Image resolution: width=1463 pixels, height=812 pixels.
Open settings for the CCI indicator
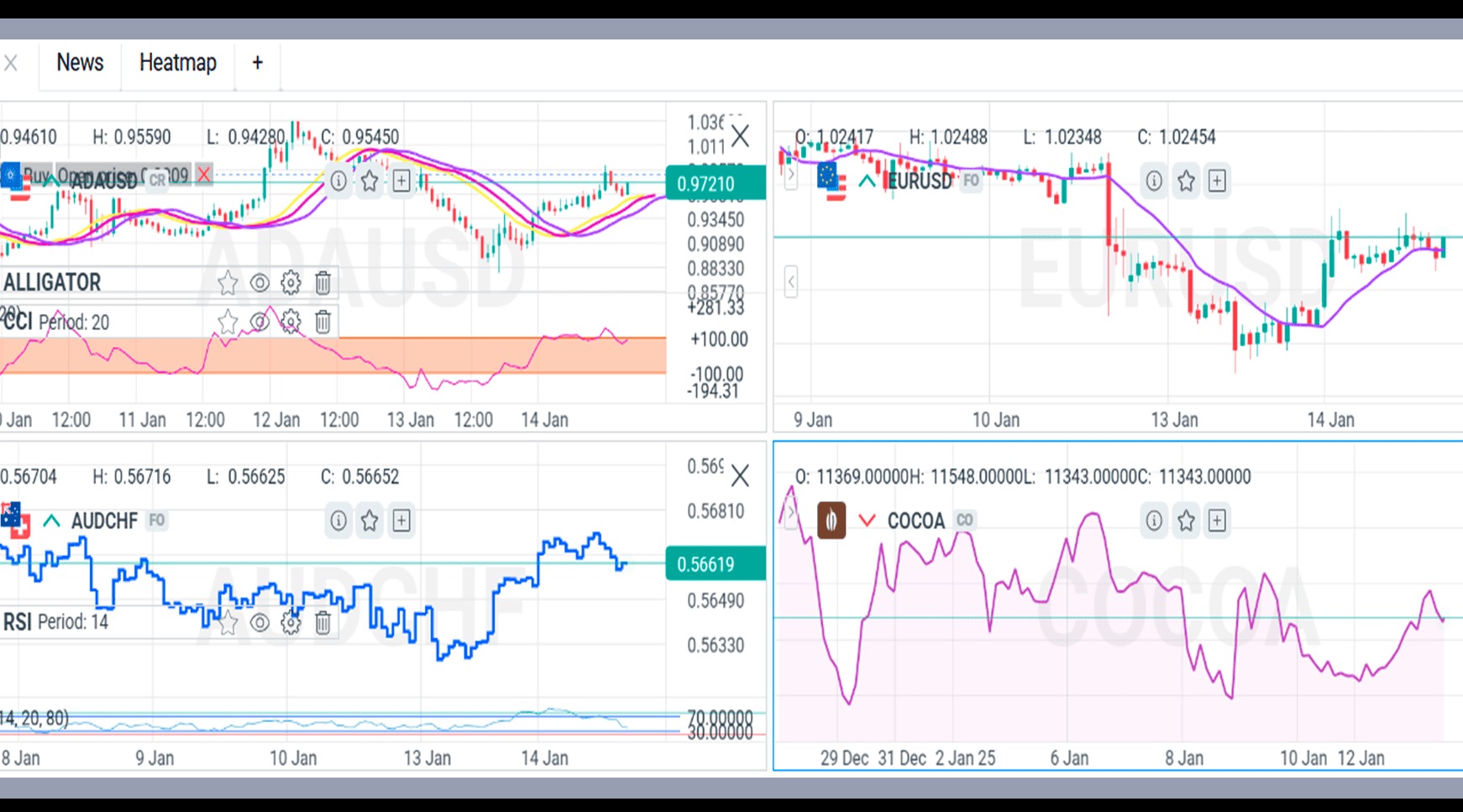290,322
